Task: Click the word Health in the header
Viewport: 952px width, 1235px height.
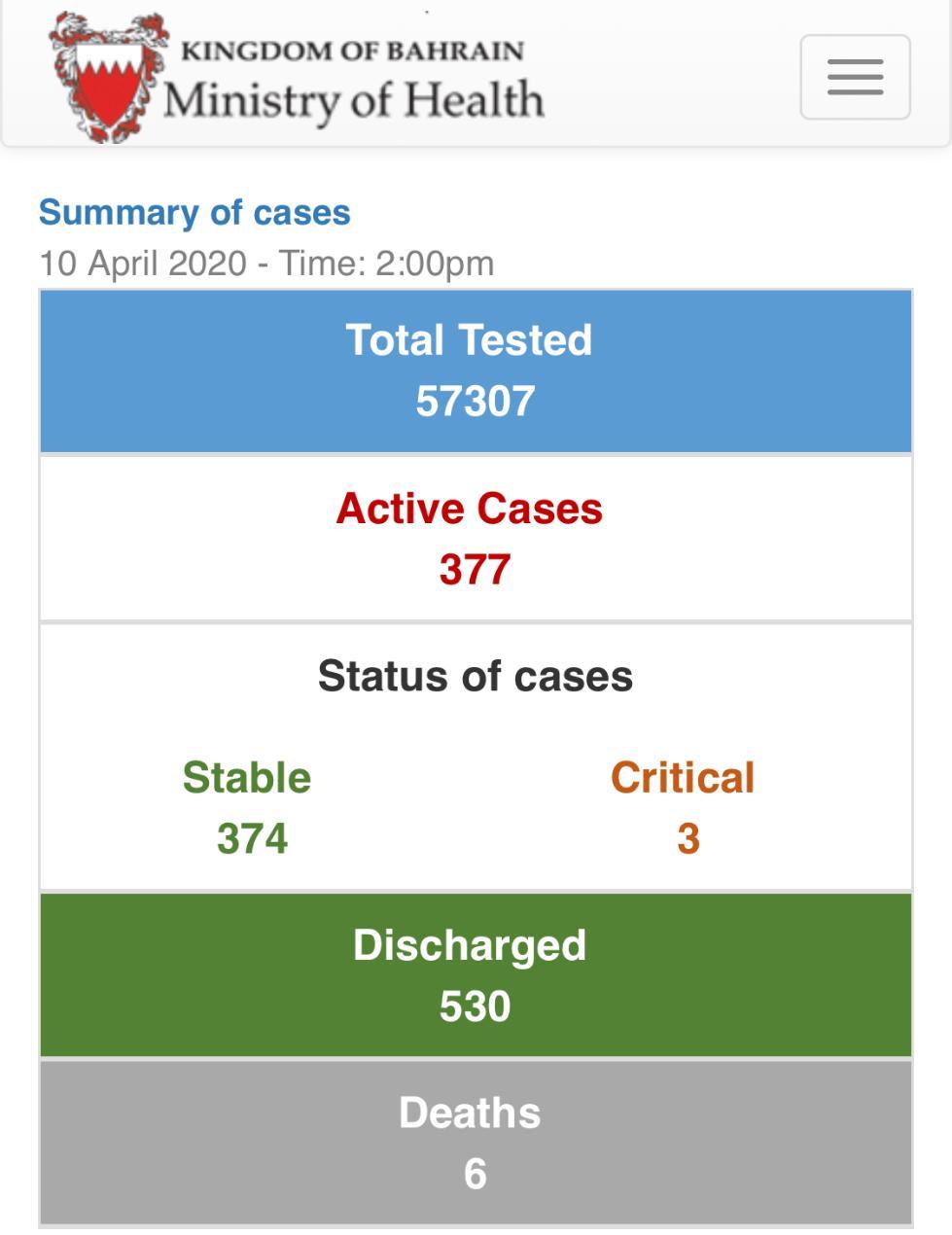Action: (x=474, y=100)
